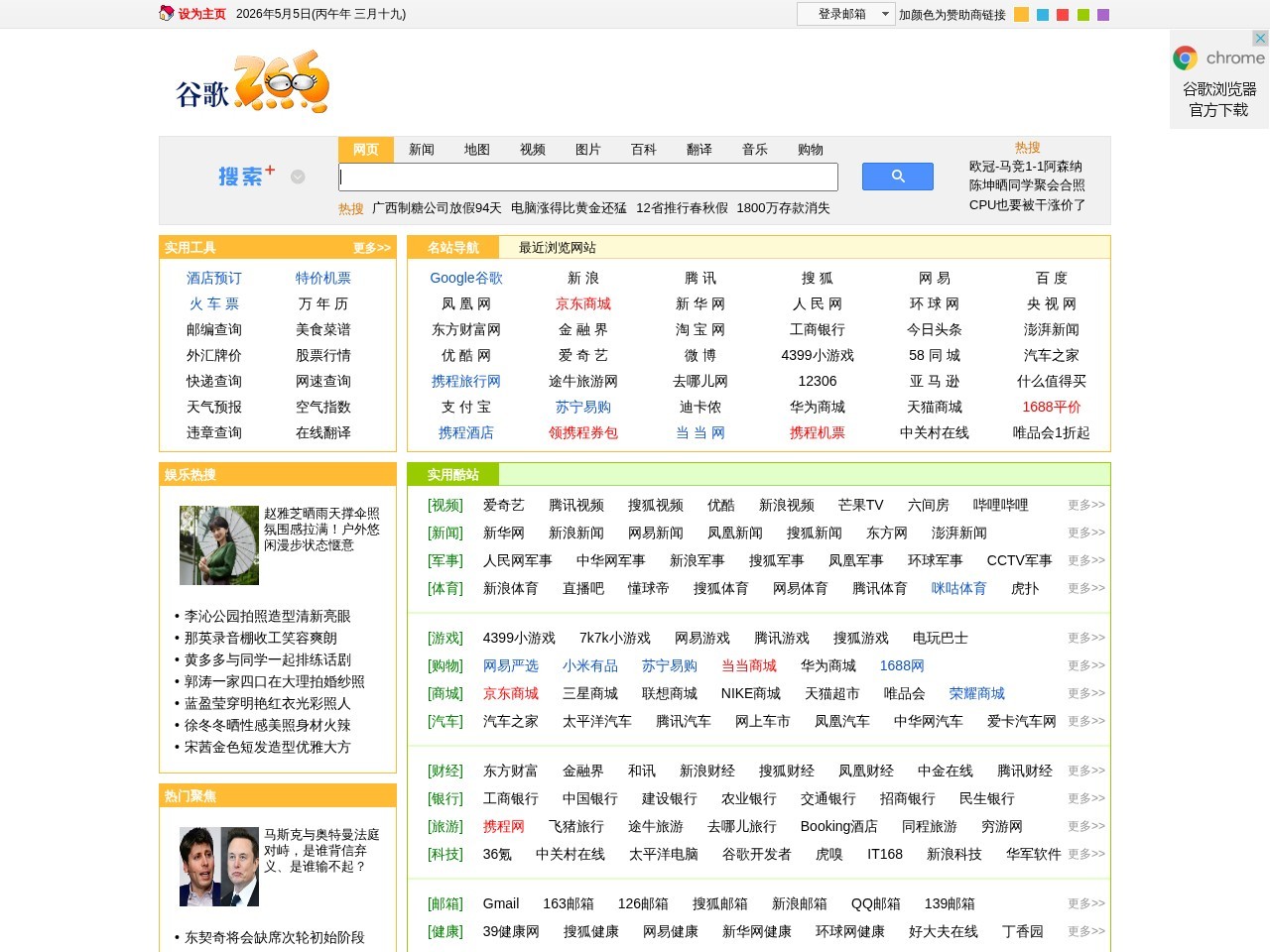Click the 谷歌365 site logo
The width and height of the screenshot is (1270, 952).
(252, 83)
